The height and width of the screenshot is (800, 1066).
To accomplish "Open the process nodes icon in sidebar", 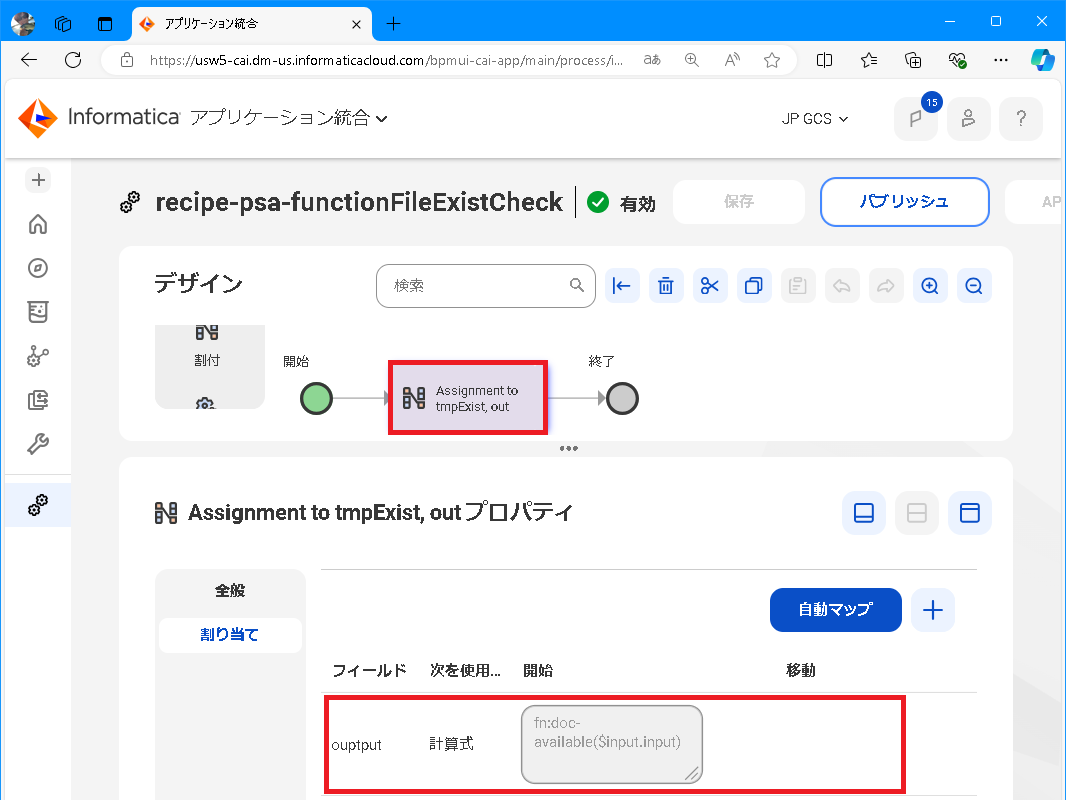I will coord(38,356).
